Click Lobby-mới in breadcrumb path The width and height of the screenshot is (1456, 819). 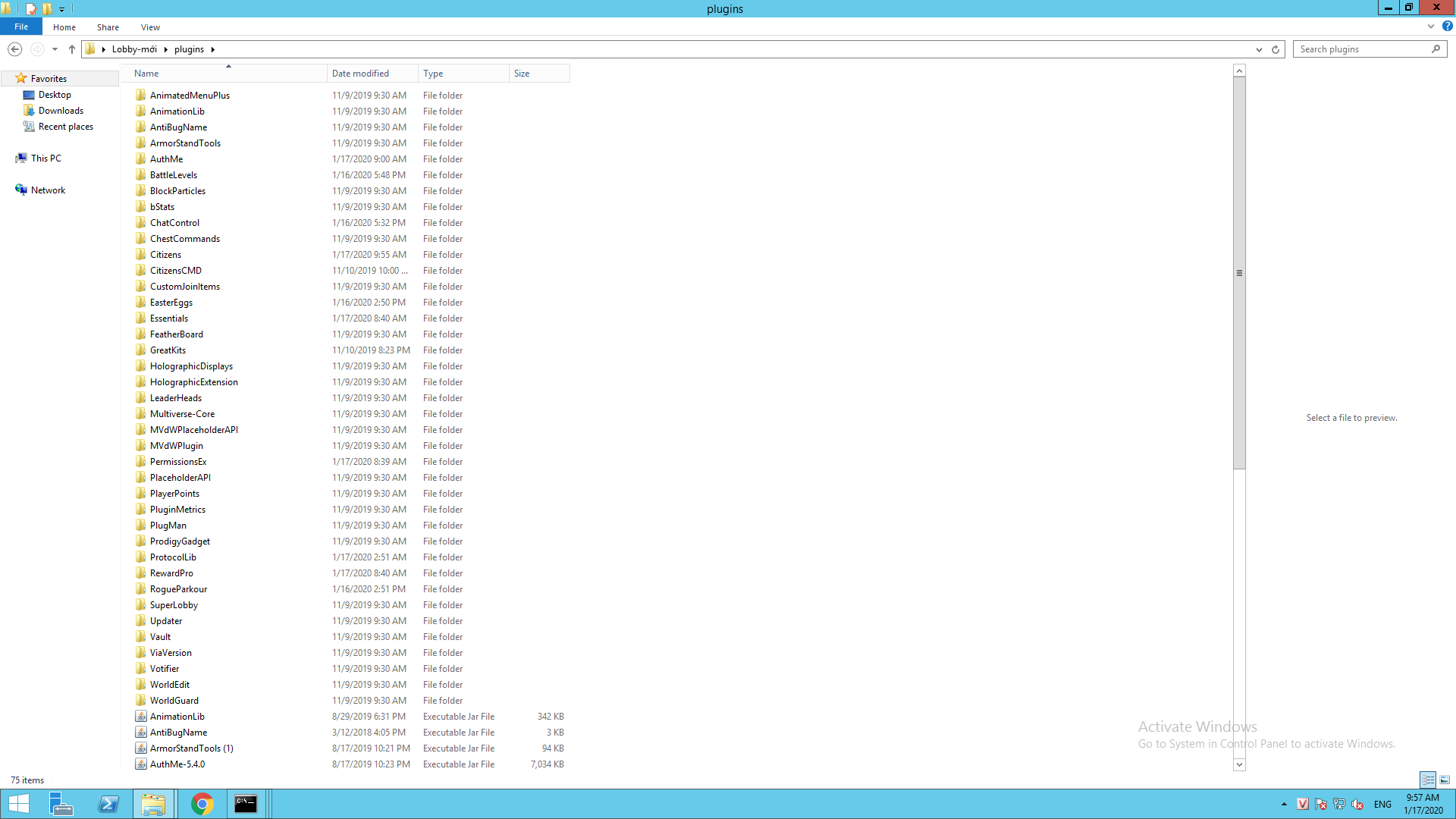pyautogui.click(x=134, y=49)
